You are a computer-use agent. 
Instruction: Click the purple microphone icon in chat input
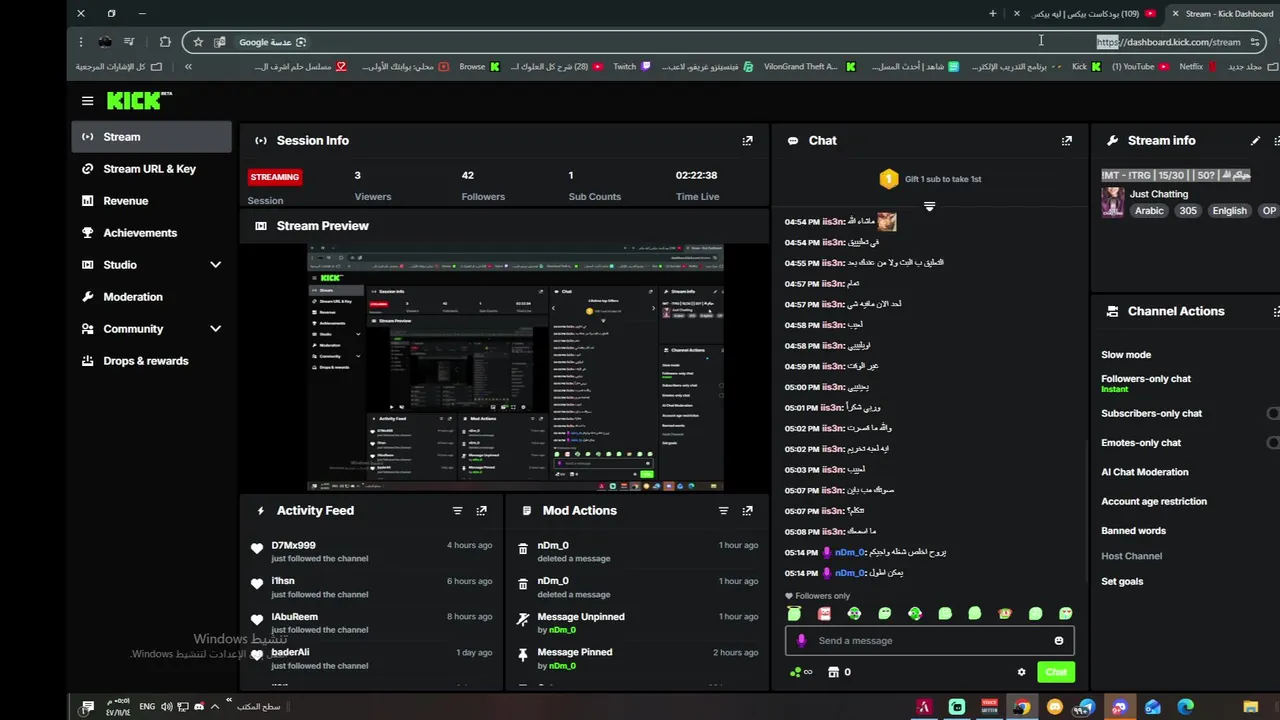coord(801,641)
